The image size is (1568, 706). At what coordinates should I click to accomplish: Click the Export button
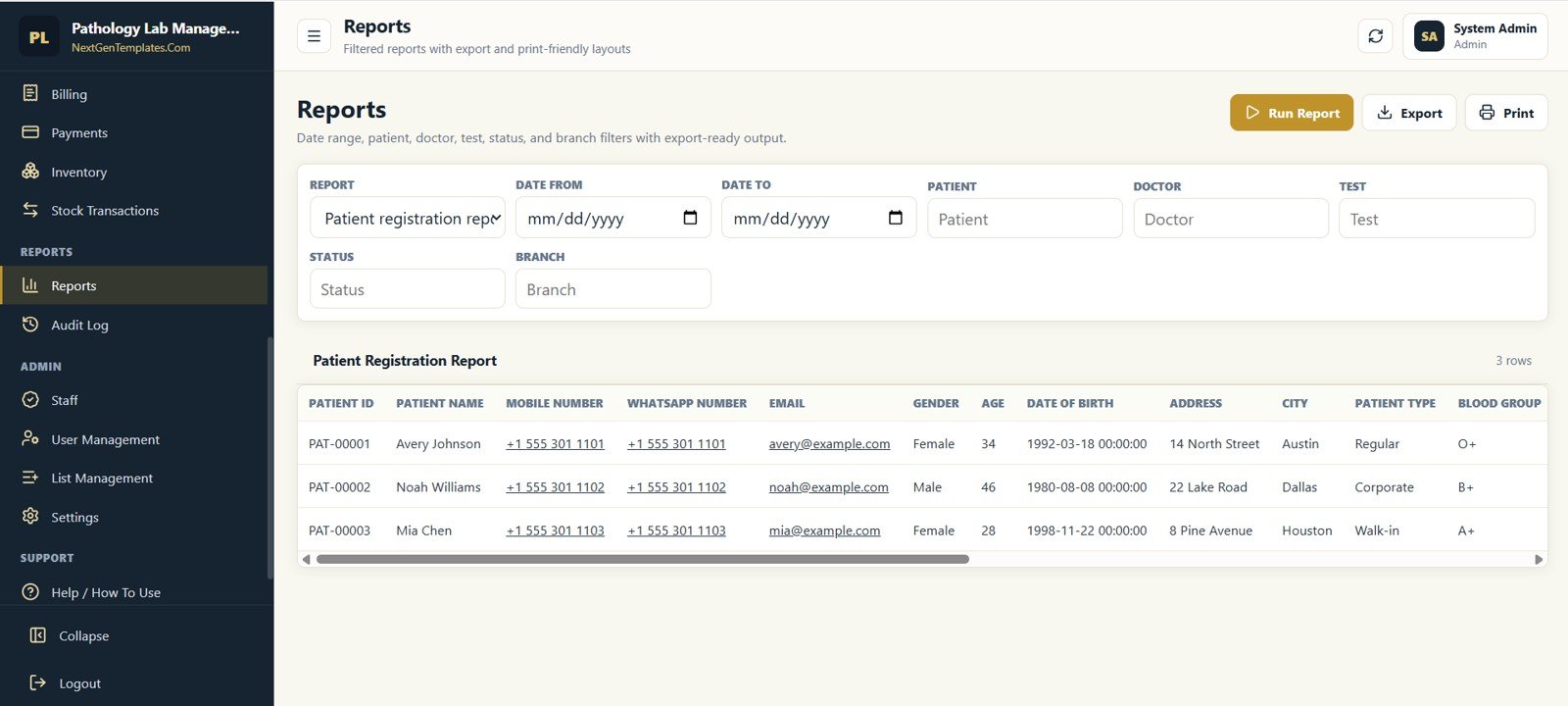pyautogui.click(x=1409, y=113)
